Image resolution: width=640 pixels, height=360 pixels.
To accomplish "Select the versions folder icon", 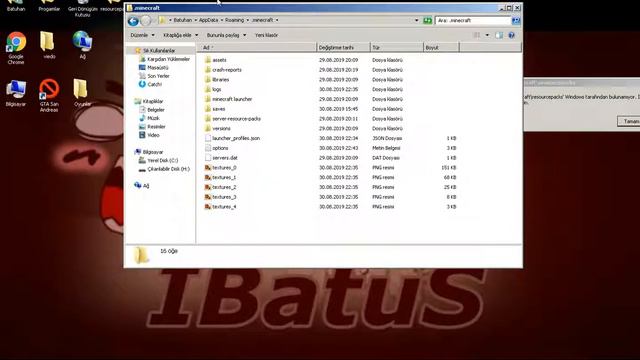I will click(208, 129).
